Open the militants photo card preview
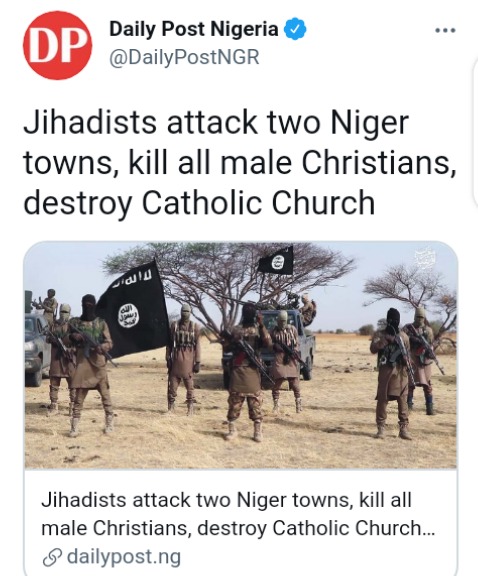The width and height of the screenshot is (478, 576). pos(241,355)
